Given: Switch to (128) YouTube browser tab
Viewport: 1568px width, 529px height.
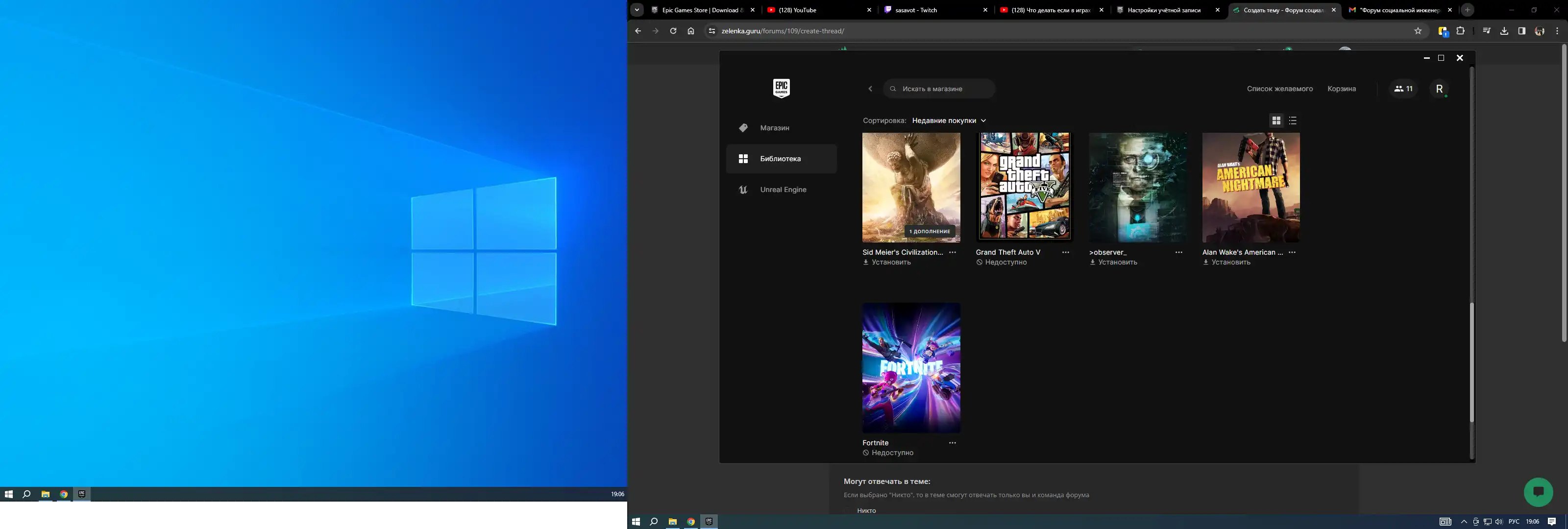Looking at the screenshot, I should (x=819, y=10).
